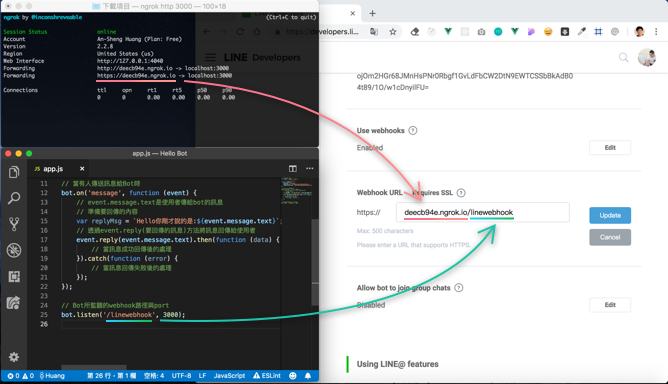Viewport: 668px width, 384px height.
Task: Open the VS Code Source Control icon
Action: coord(14,224)
